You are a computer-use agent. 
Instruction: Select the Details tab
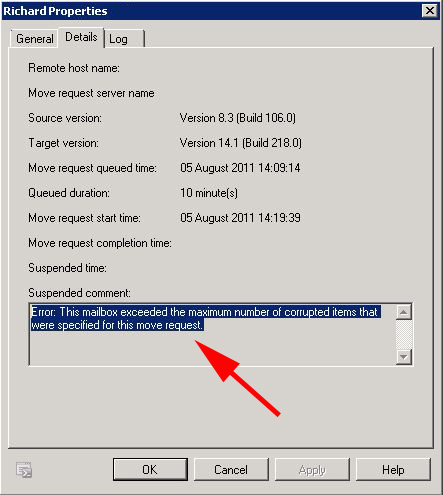(x=81, y=37)
